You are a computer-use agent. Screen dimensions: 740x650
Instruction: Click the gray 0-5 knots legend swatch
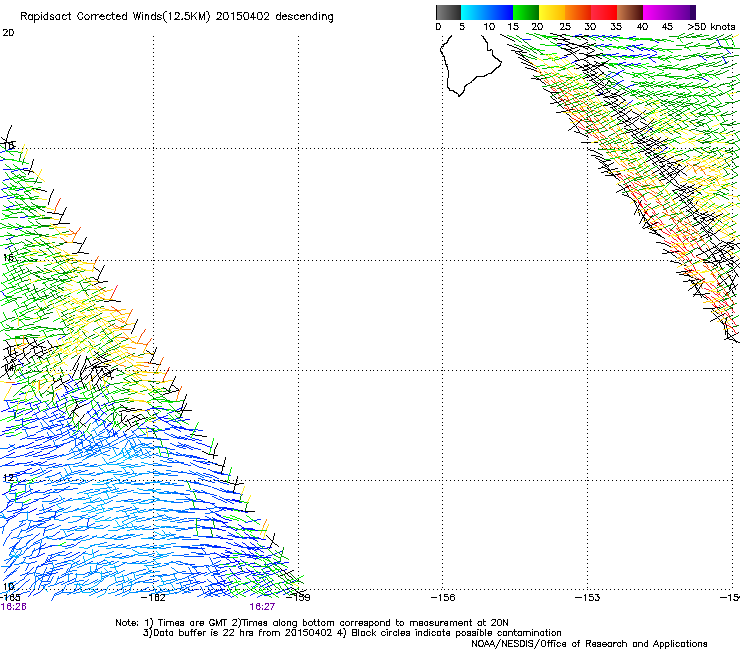pos(448,12)
